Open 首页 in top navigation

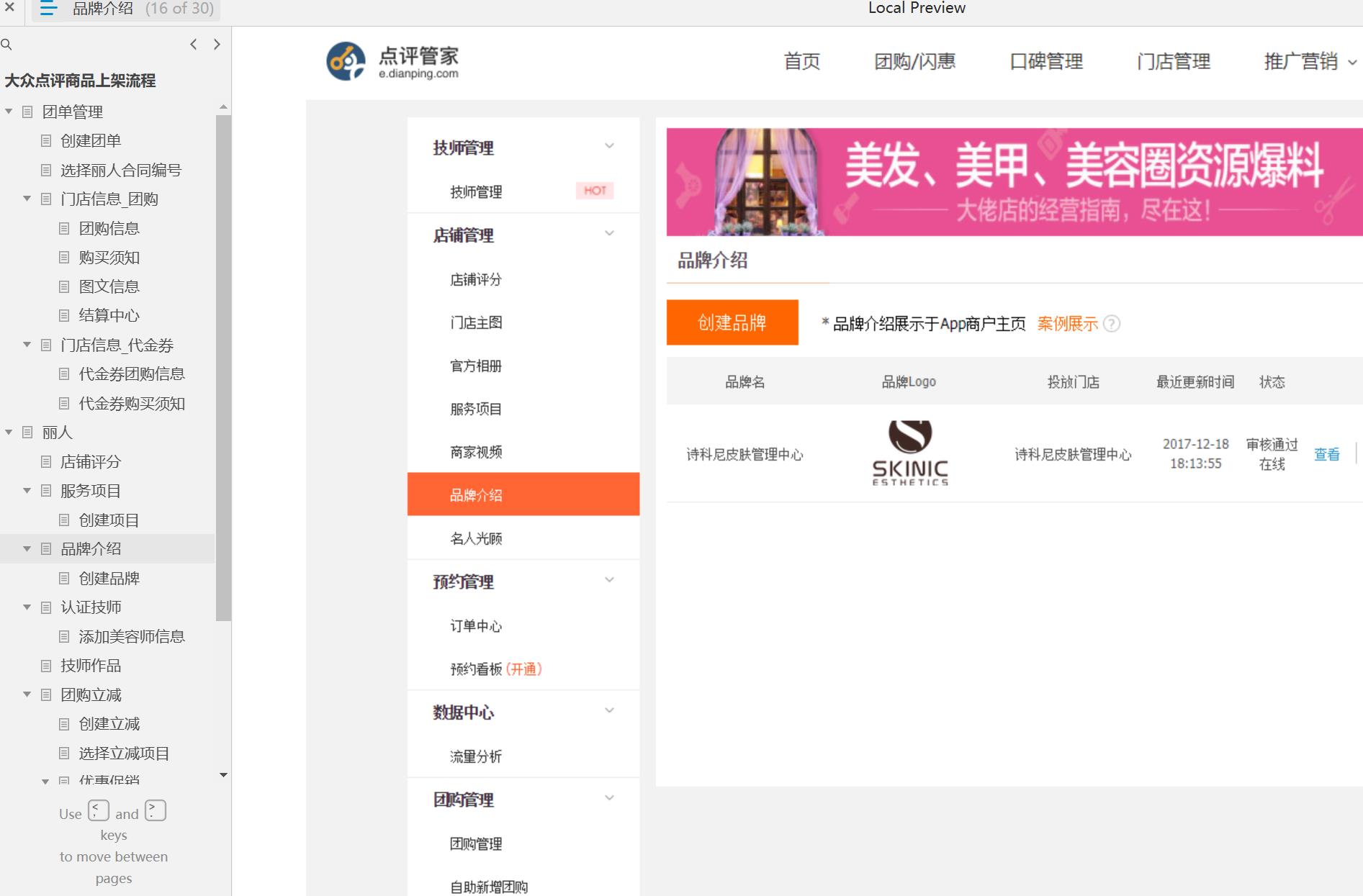pyautogui.click(x=801, y=61)
